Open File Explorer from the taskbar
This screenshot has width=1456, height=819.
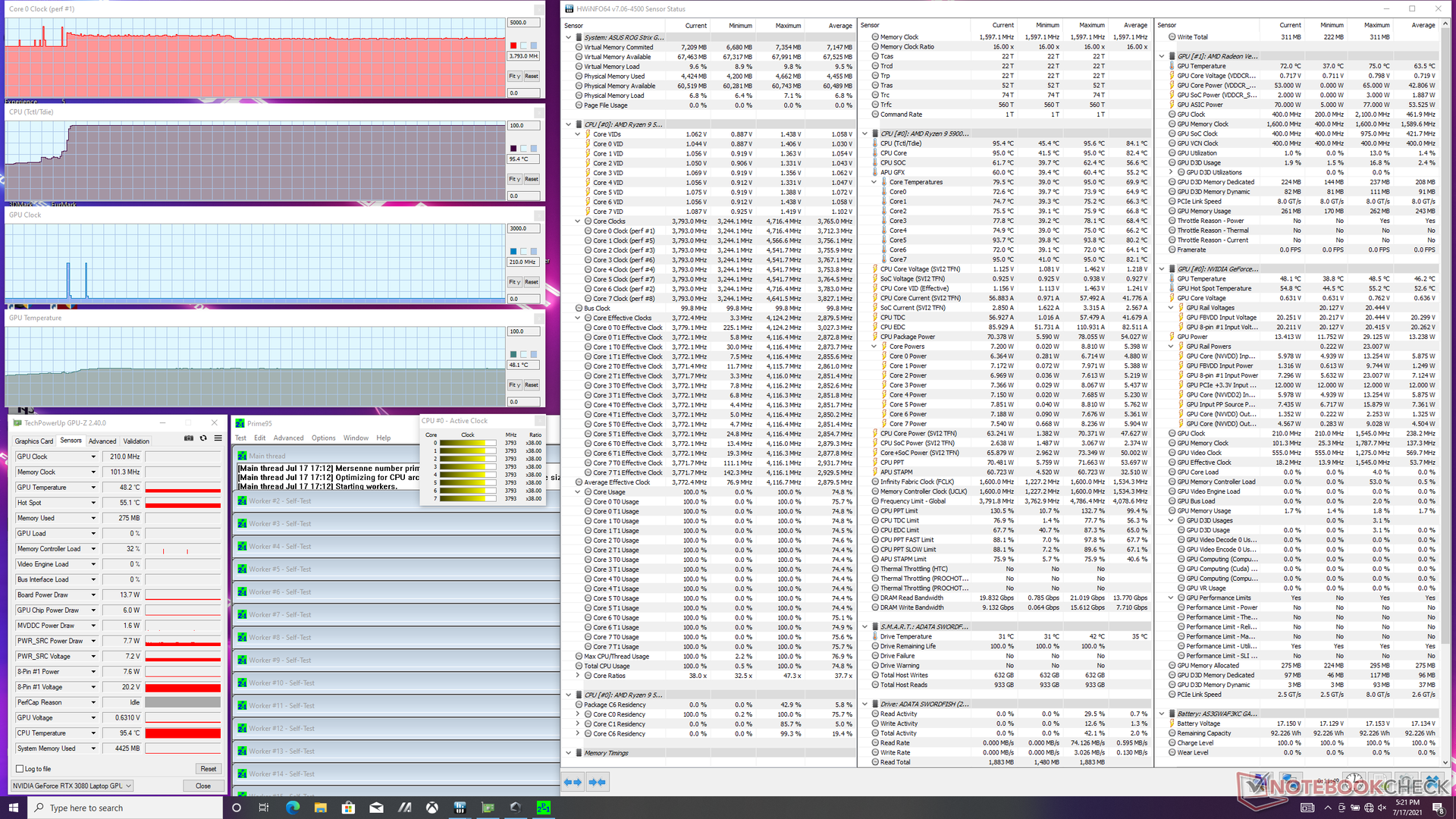[x=320, y=808]
